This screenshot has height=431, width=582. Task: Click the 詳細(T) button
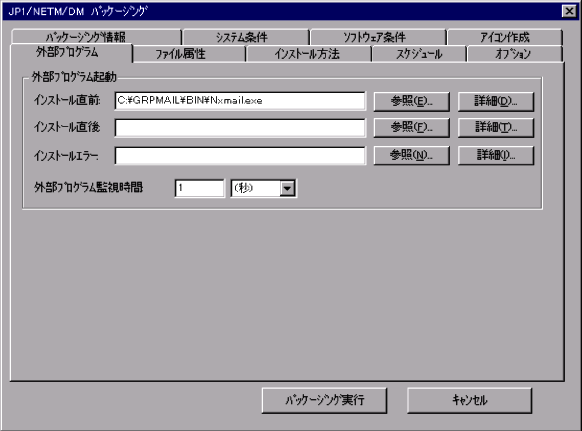pyautogui.click(x=496, y=128)
